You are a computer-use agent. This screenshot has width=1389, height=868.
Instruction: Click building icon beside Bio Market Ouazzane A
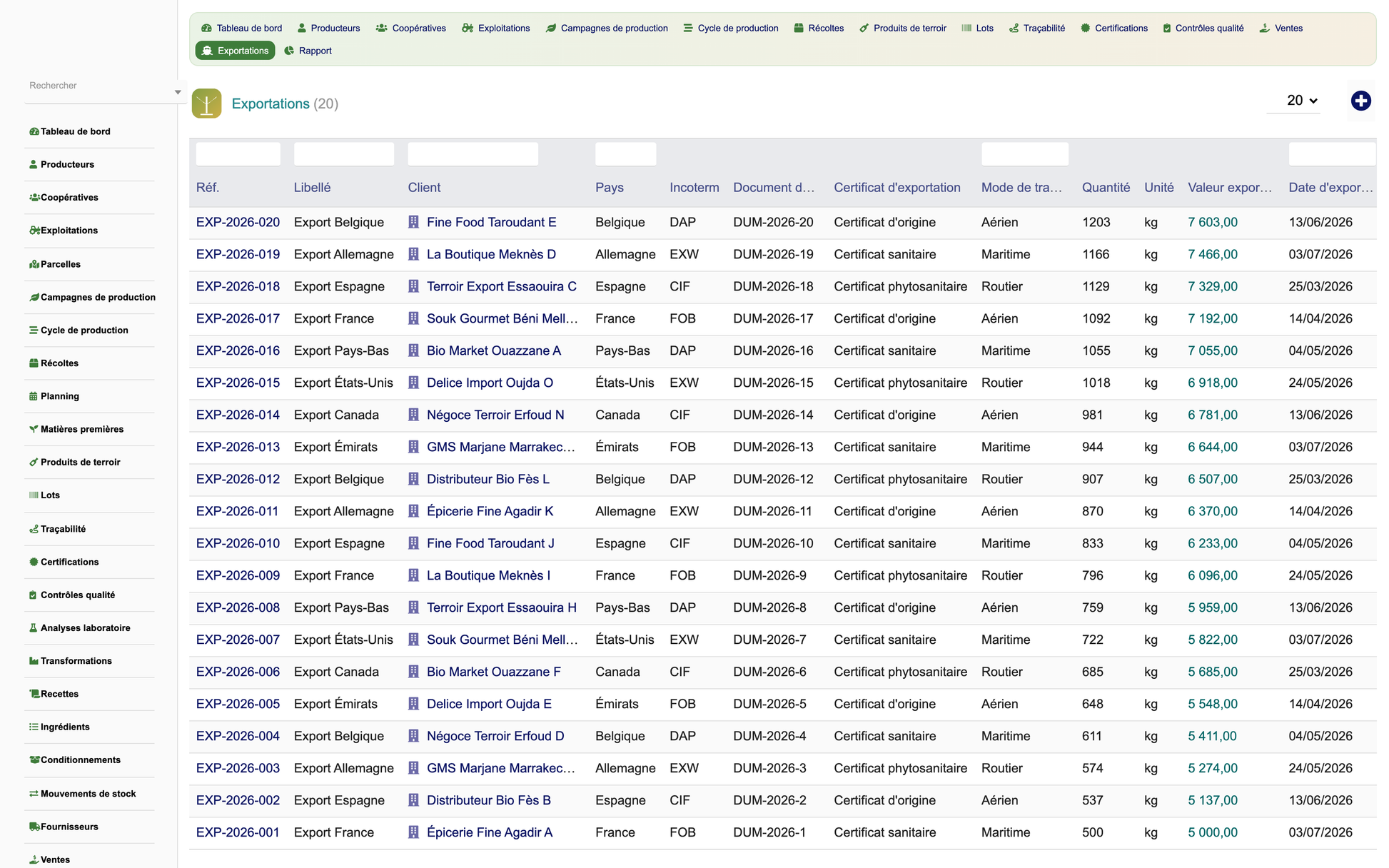413,350
